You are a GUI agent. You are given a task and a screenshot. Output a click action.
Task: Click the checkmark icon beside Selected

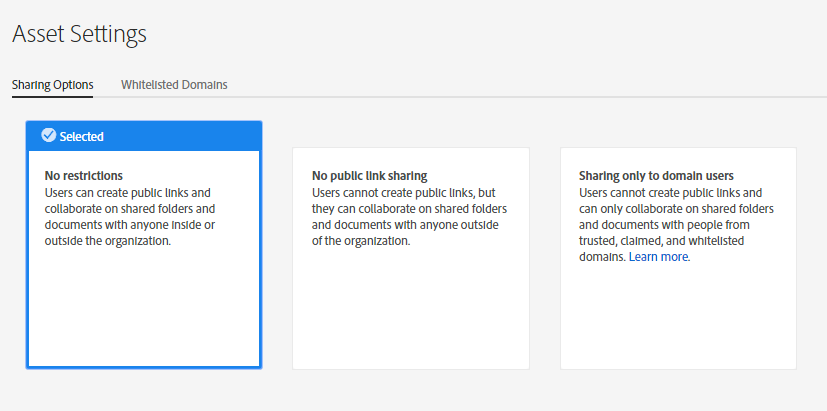[x=48, y=135]
